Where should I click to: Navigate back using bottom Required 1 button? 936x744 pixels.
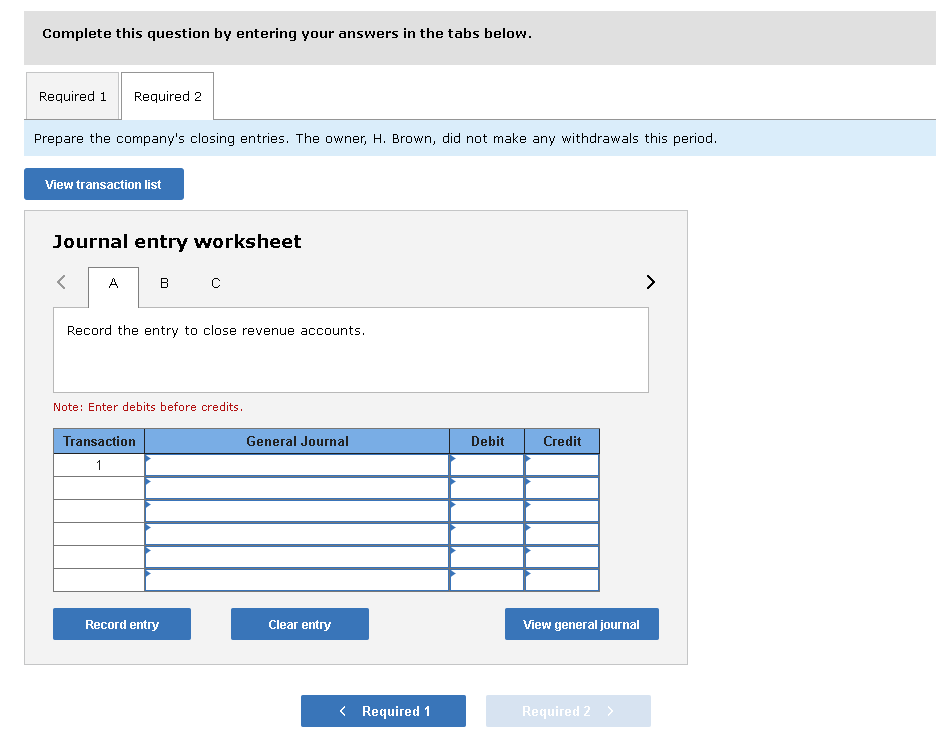point(383,711)
